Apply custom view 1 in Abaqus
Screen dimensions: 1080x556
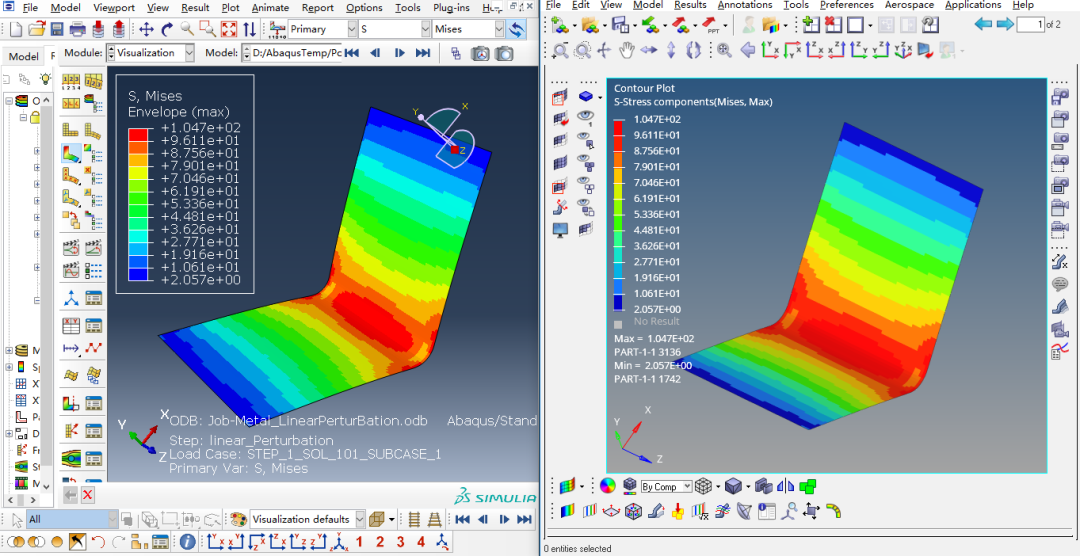pyautogui.click(x=360, y=542)
